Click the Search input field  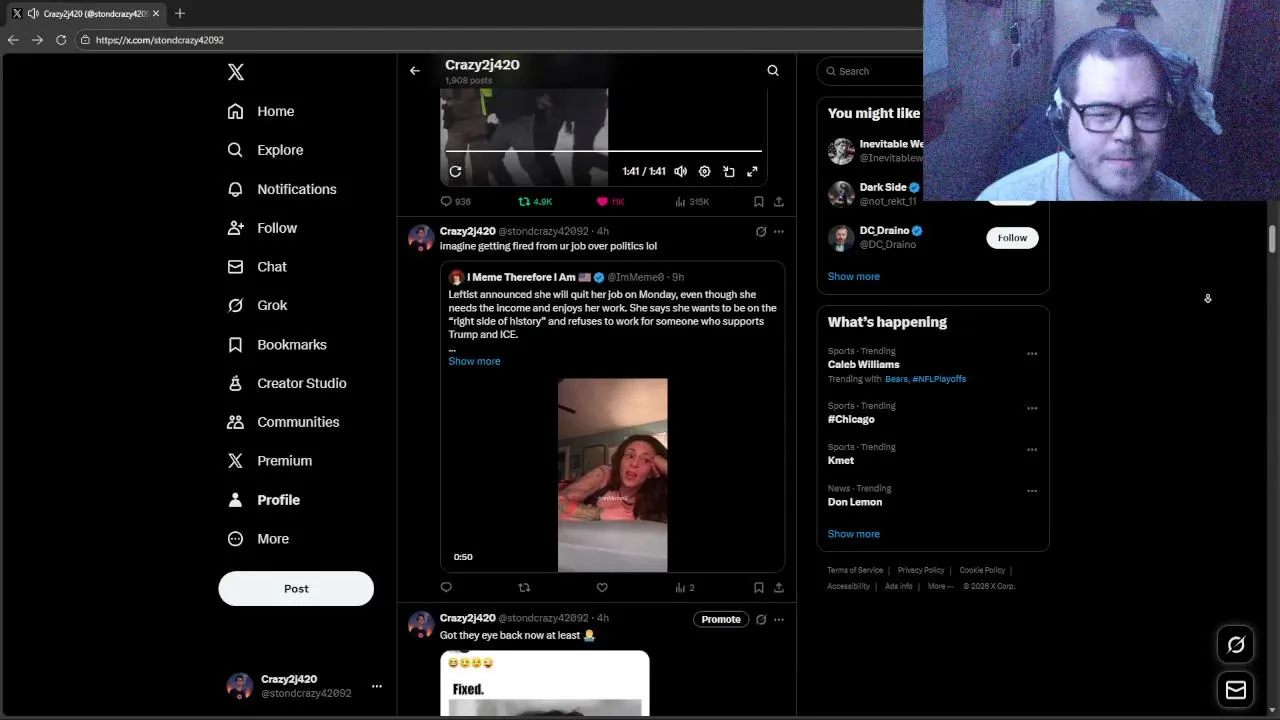click(x=872, y=71)
